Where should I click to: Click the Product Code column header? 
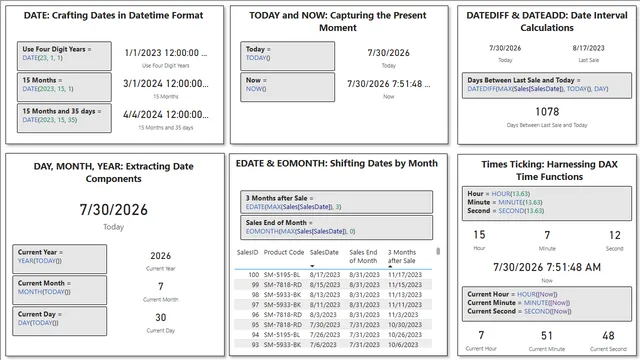284,252
